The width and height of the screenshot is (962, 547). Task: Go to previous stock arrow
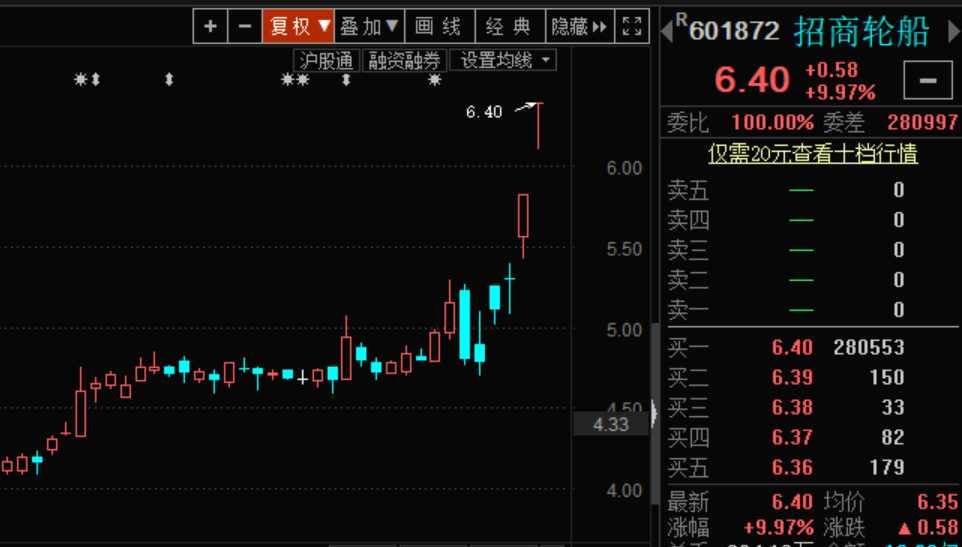666,32
